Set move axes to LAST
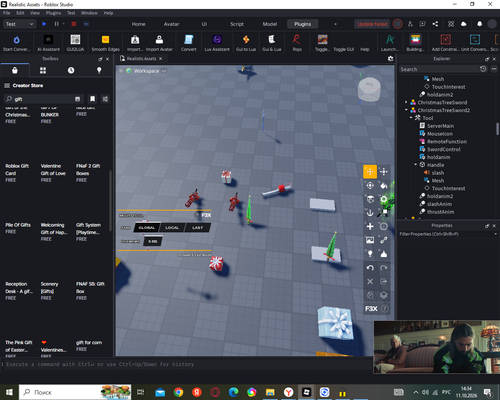 coord(197,228)
